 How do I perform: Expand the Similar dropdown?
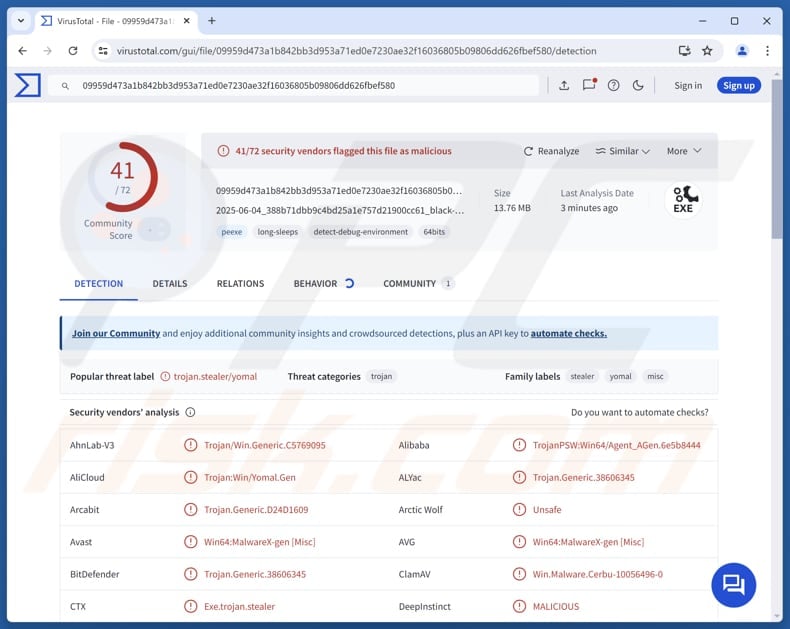622,151
